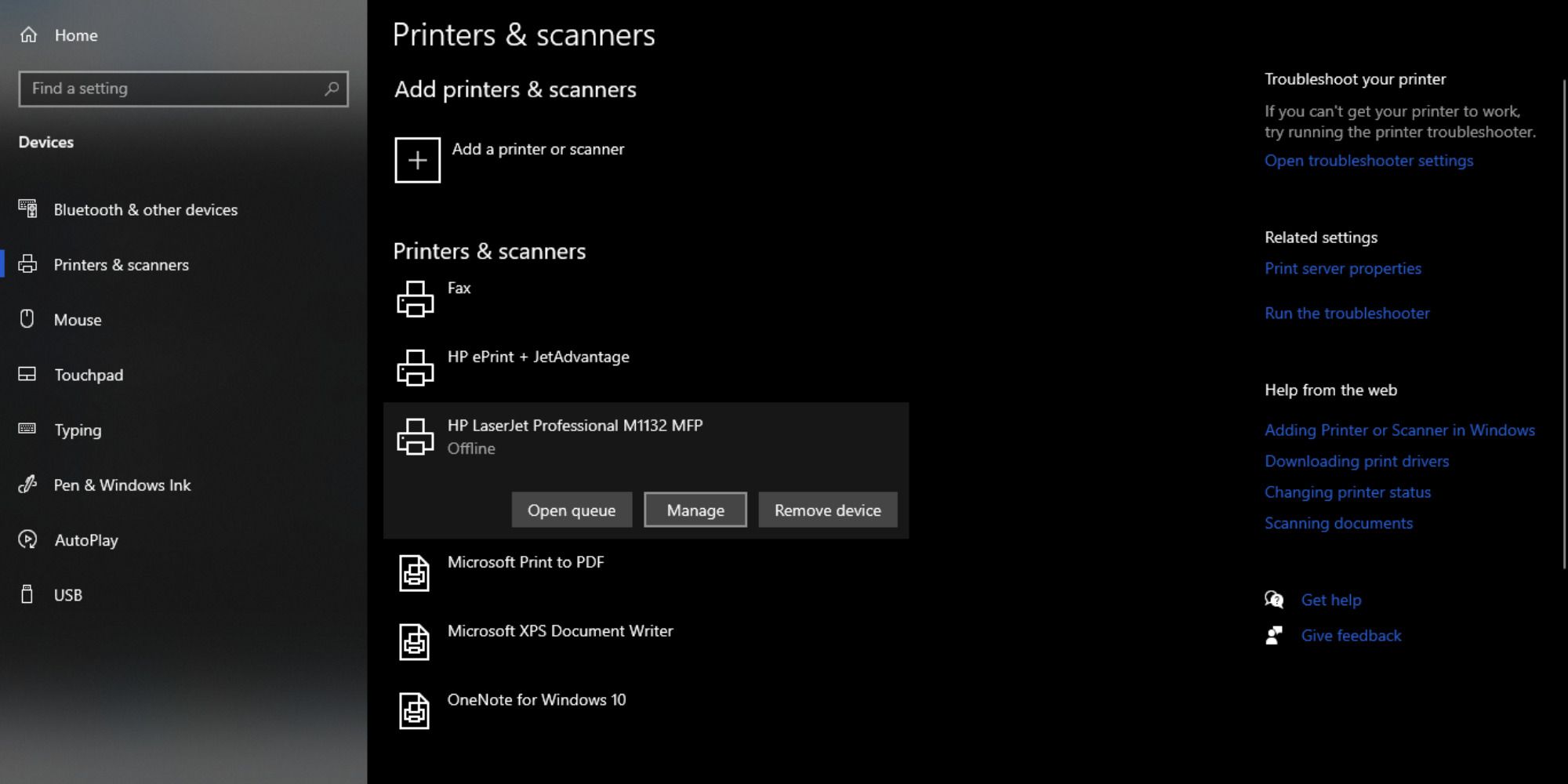This screenshot has height=784, width=1568.
Task: Click the Home icon in sidebar
Action: [29, 34]
